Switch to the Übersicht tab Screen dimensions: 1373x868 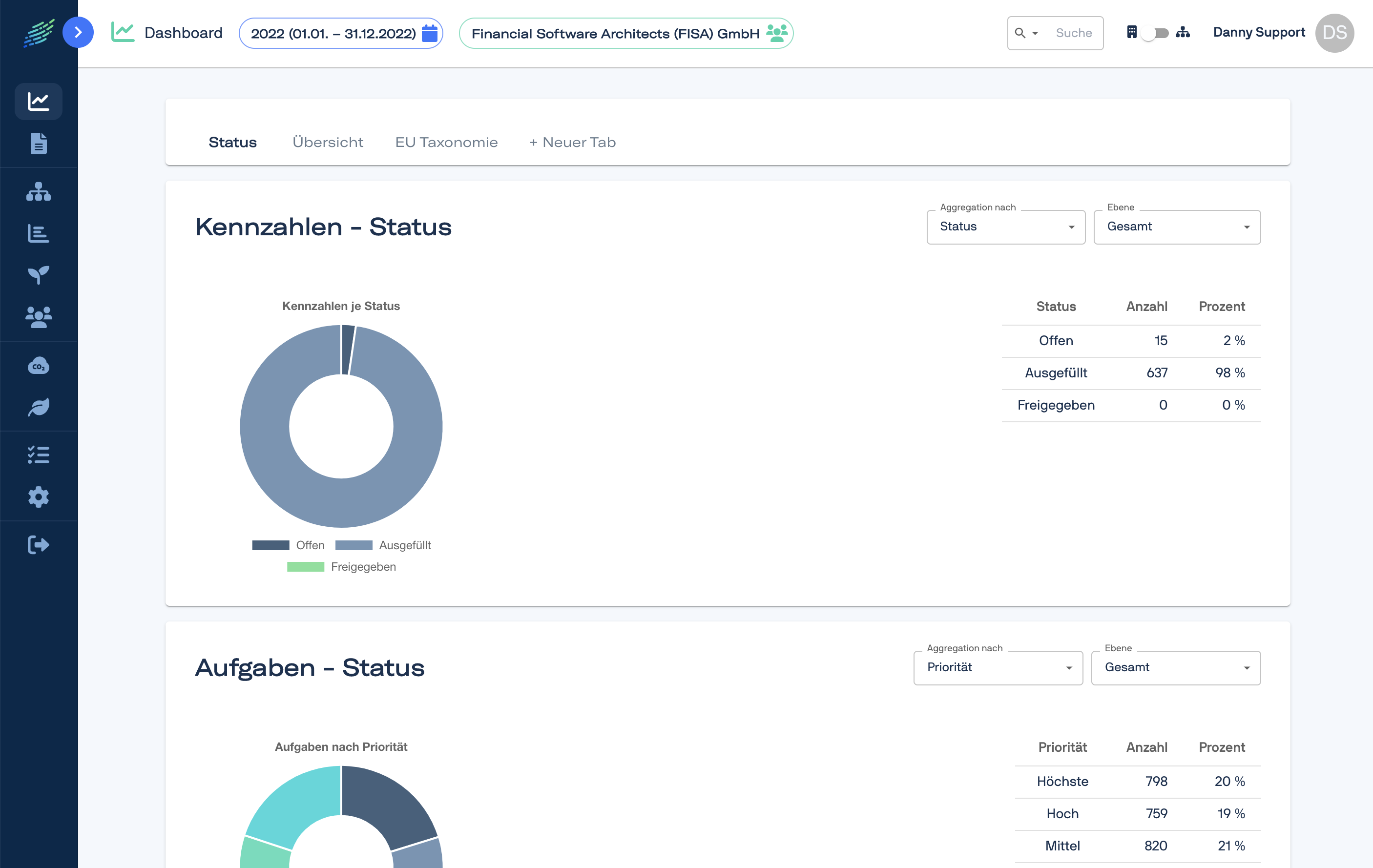click(328, 142)
